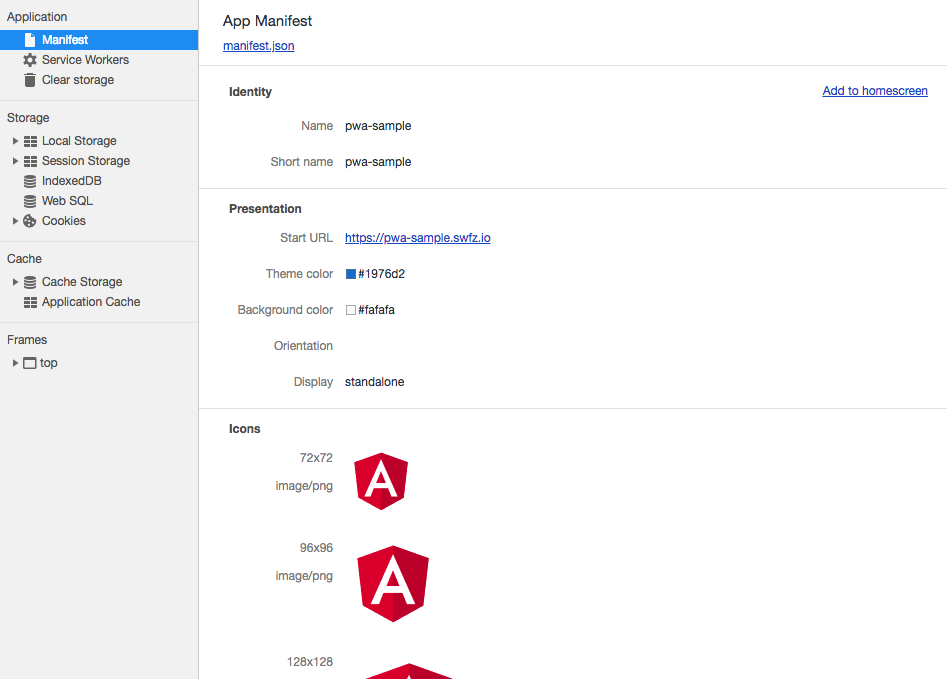Click the 96x96 size label

pyautogui.click(x=316, y=548)
